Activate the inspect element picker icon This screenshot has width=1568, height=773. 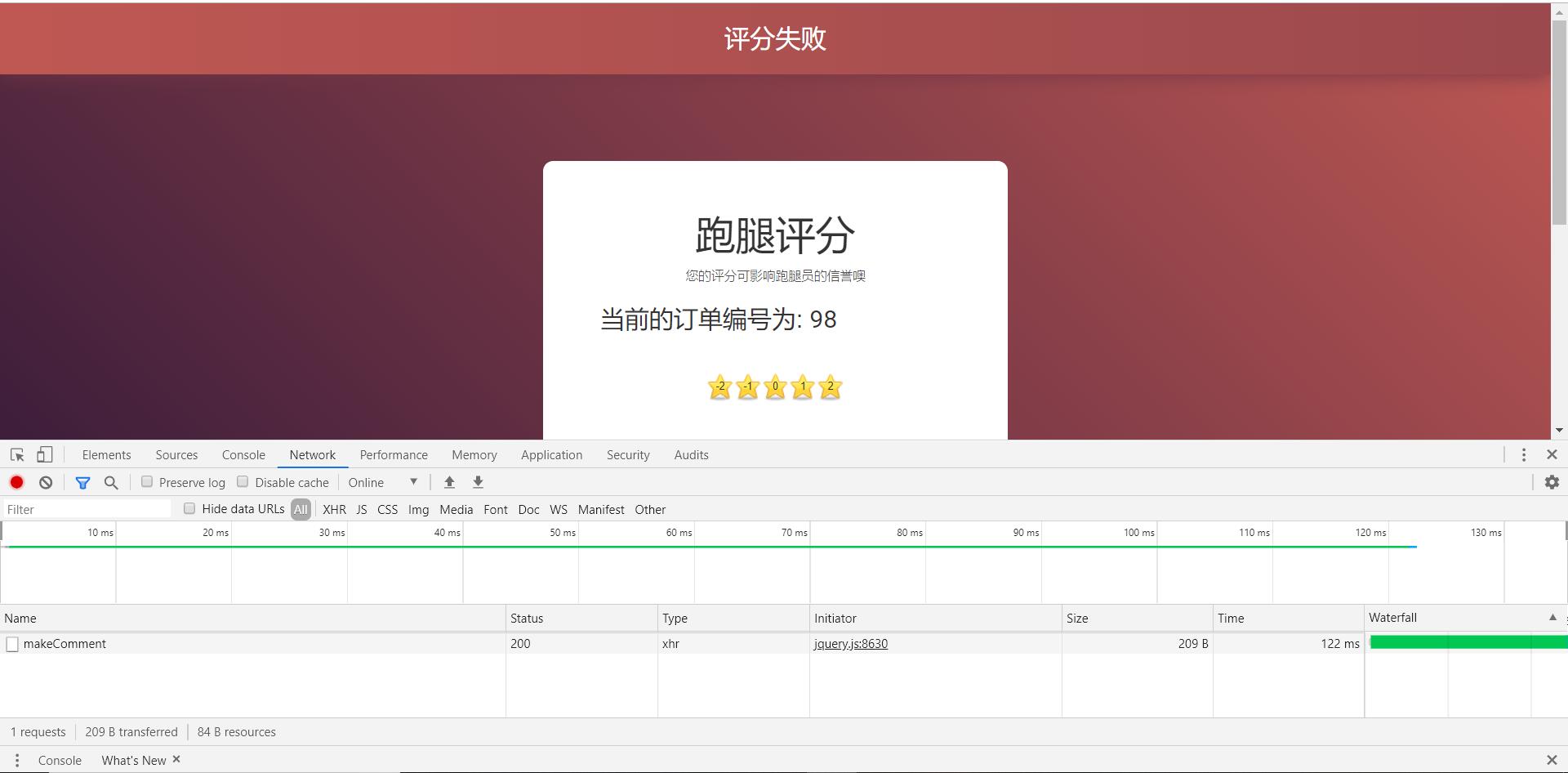17,455
